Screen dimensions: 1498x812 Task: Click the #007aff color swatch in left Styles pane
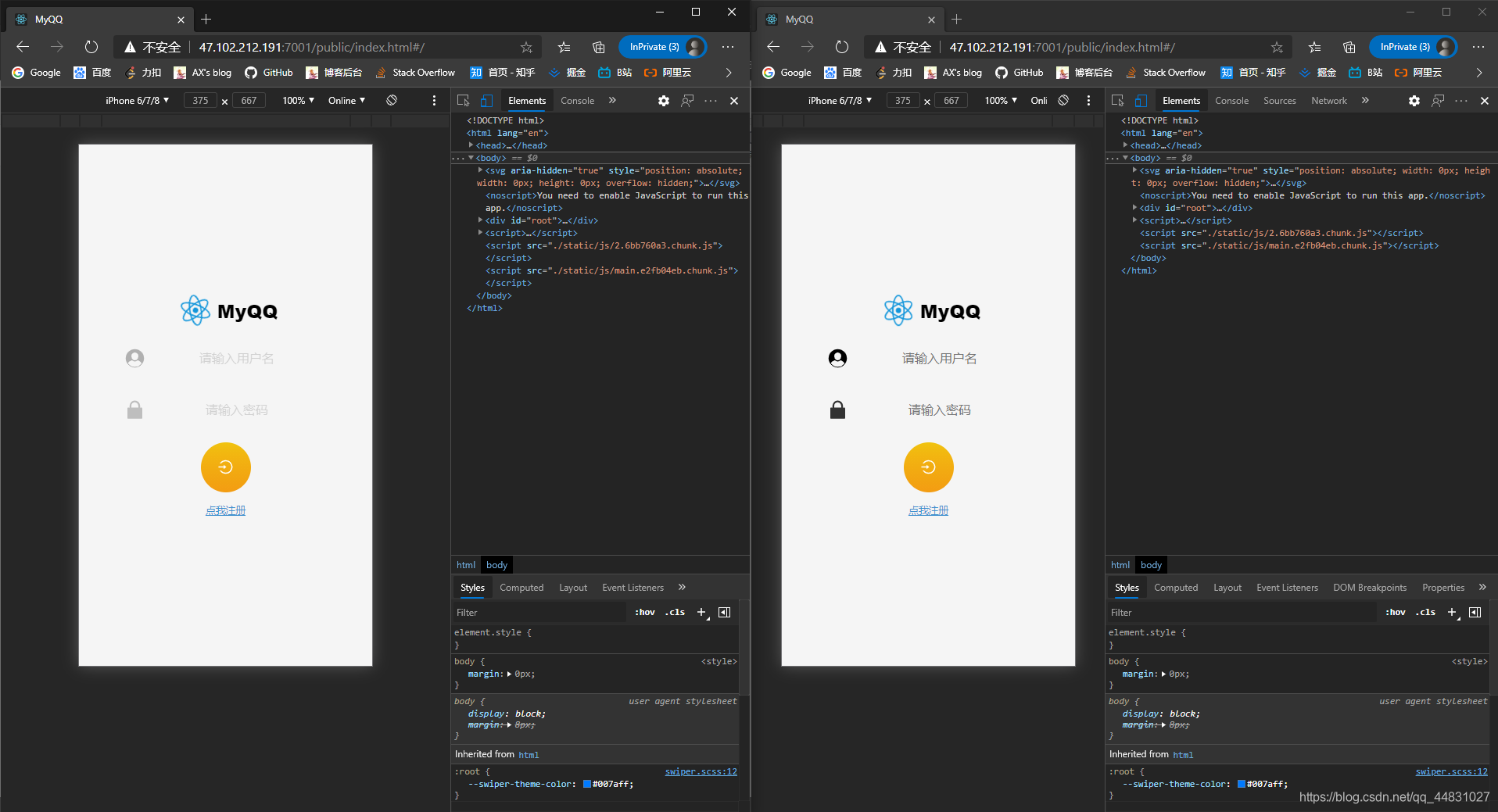(x=587, y=784)
